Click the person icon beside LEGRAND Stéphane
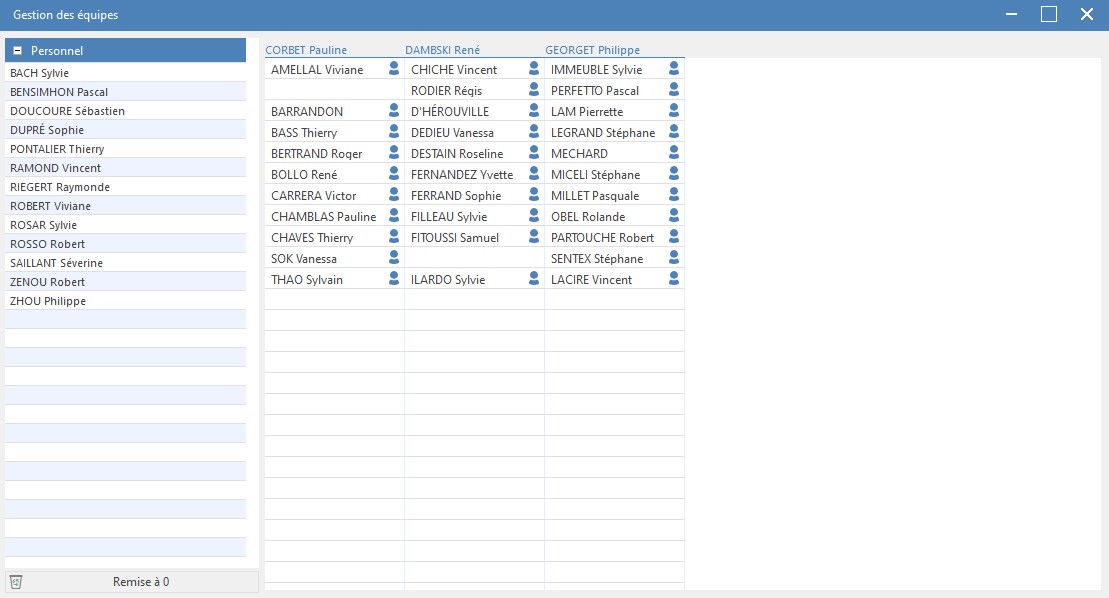 pyautogui.click(x=674, y=131)
